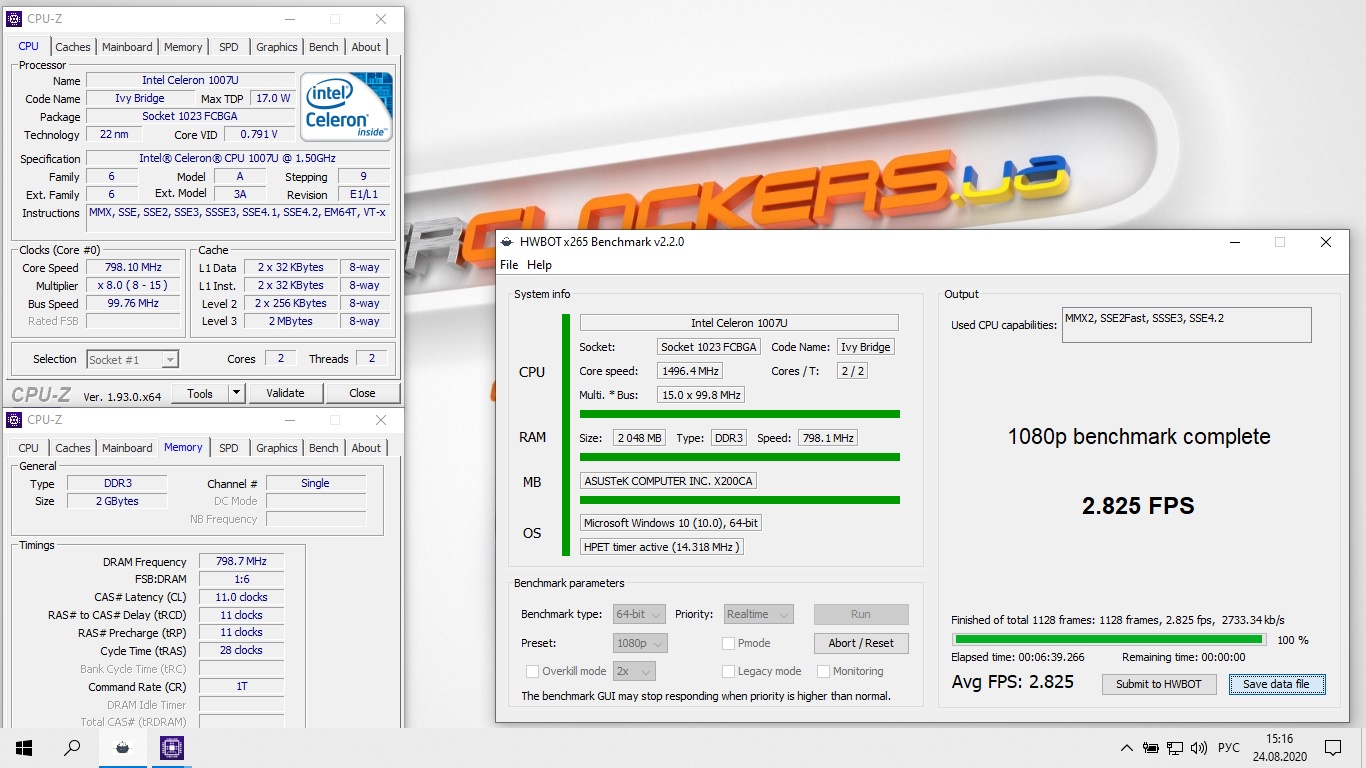The width and height of the screenshot is (1366, 768).
Task: Click the Abort / Reset button
Action: pos(861,643)
